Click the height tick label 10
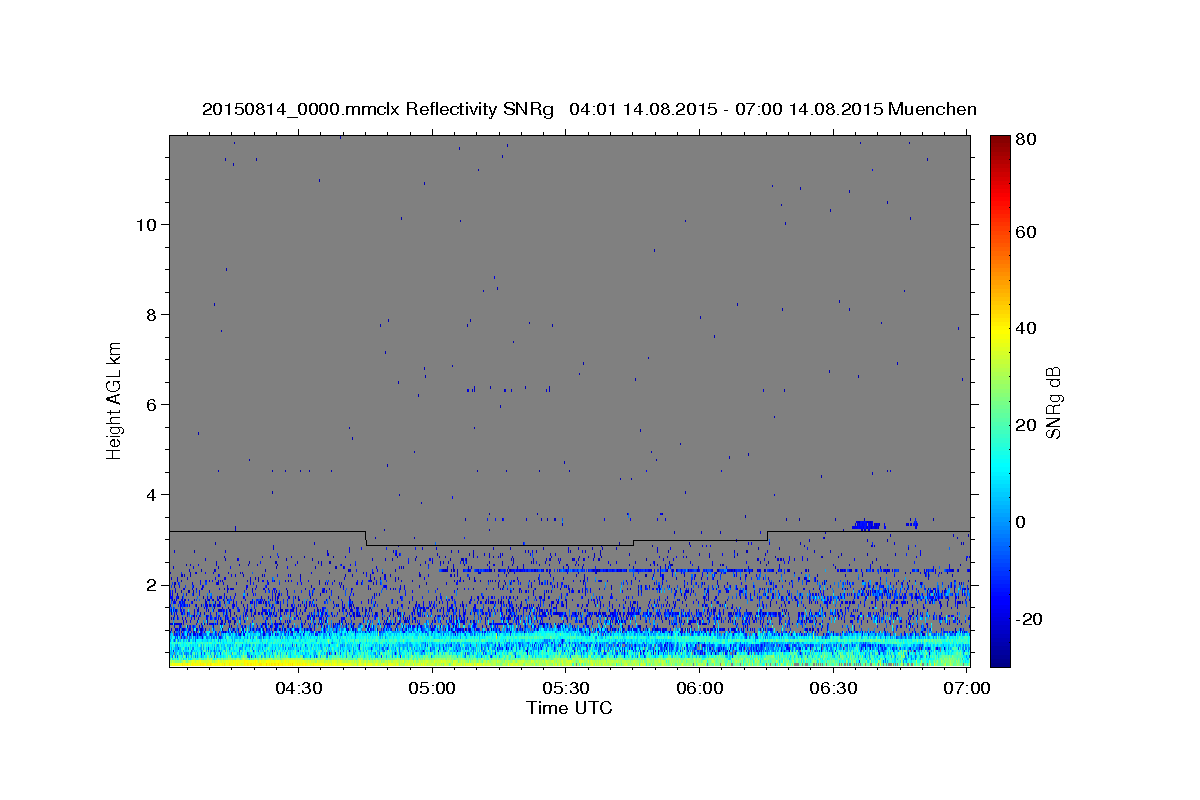This screenshot has width=1200, height=800. pyautogui.click(x=147, y=224)
